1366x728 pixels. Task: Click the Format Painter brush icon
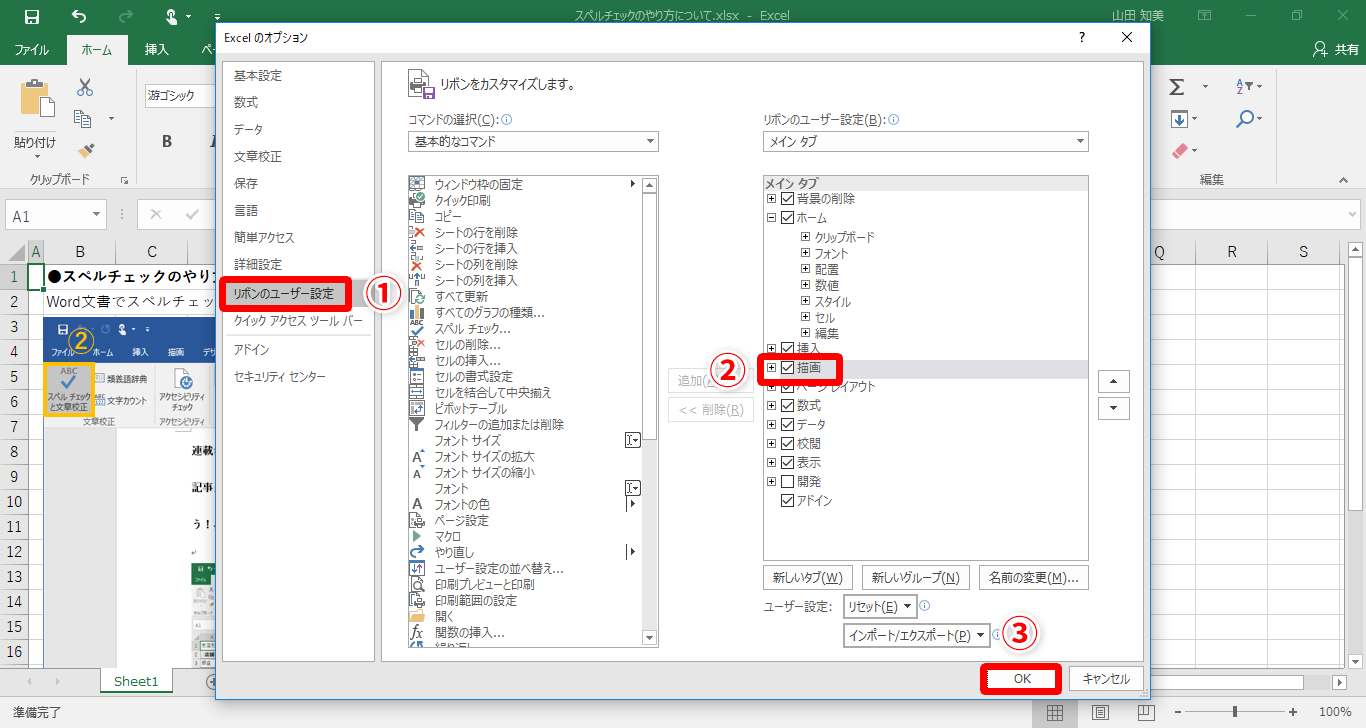(x=85, y=151)
